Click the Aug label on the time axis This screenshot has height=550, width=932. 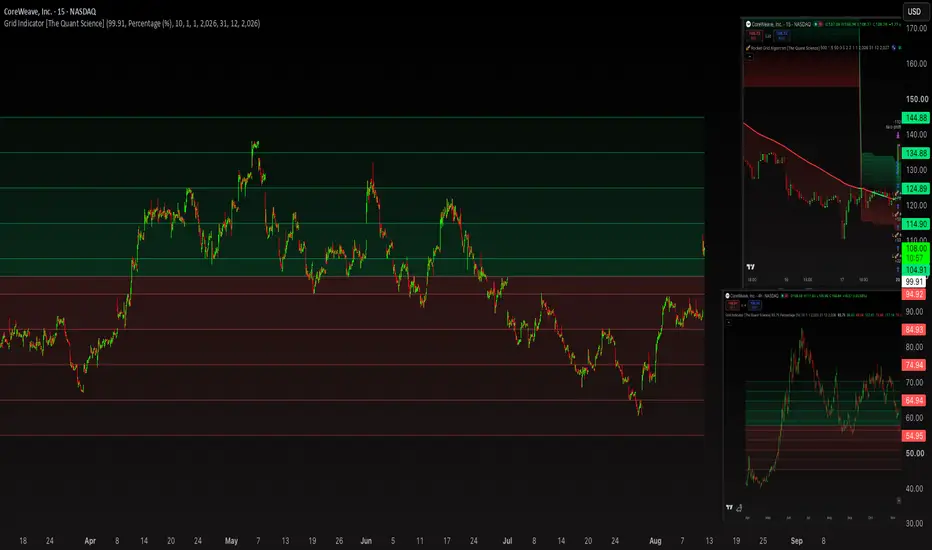(x=655, y=540)
